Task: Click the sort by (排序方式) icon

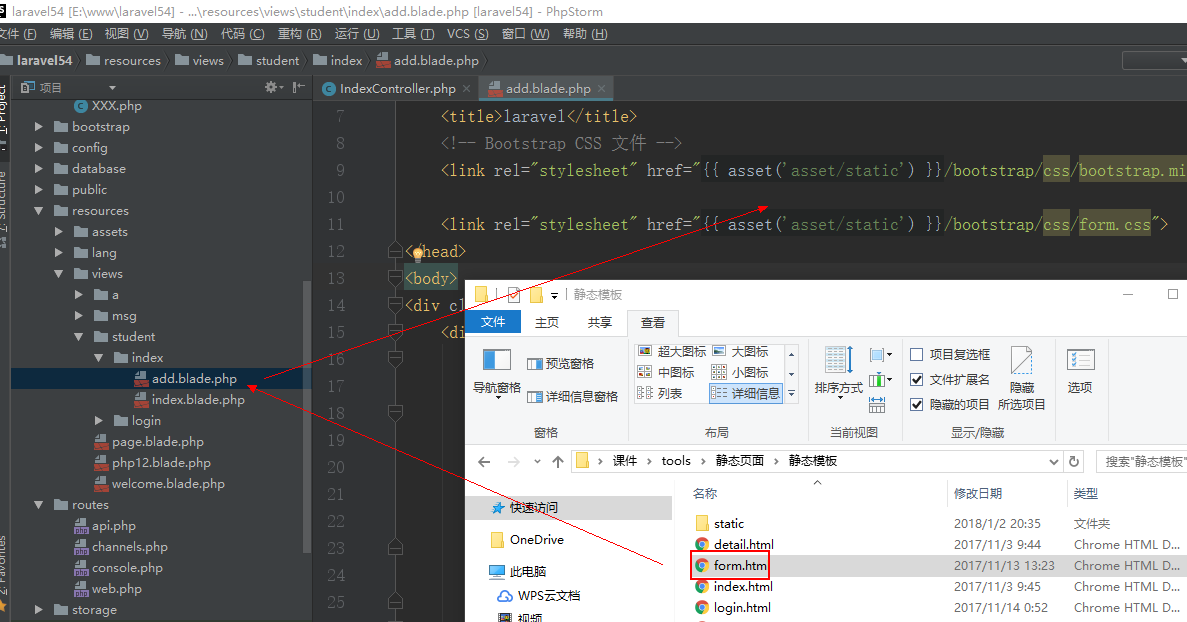Action: pos(838,370)
